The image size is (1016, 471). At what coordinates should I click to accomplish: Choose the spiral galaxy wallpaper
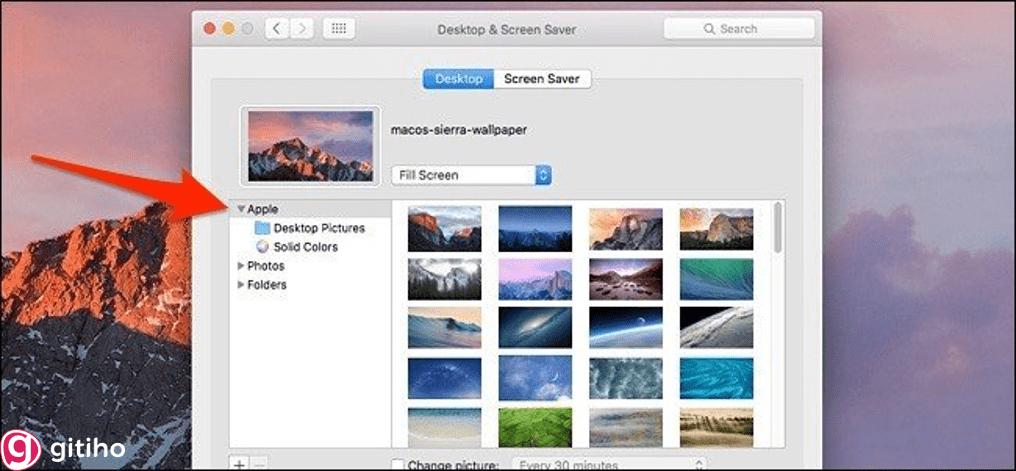535,327
